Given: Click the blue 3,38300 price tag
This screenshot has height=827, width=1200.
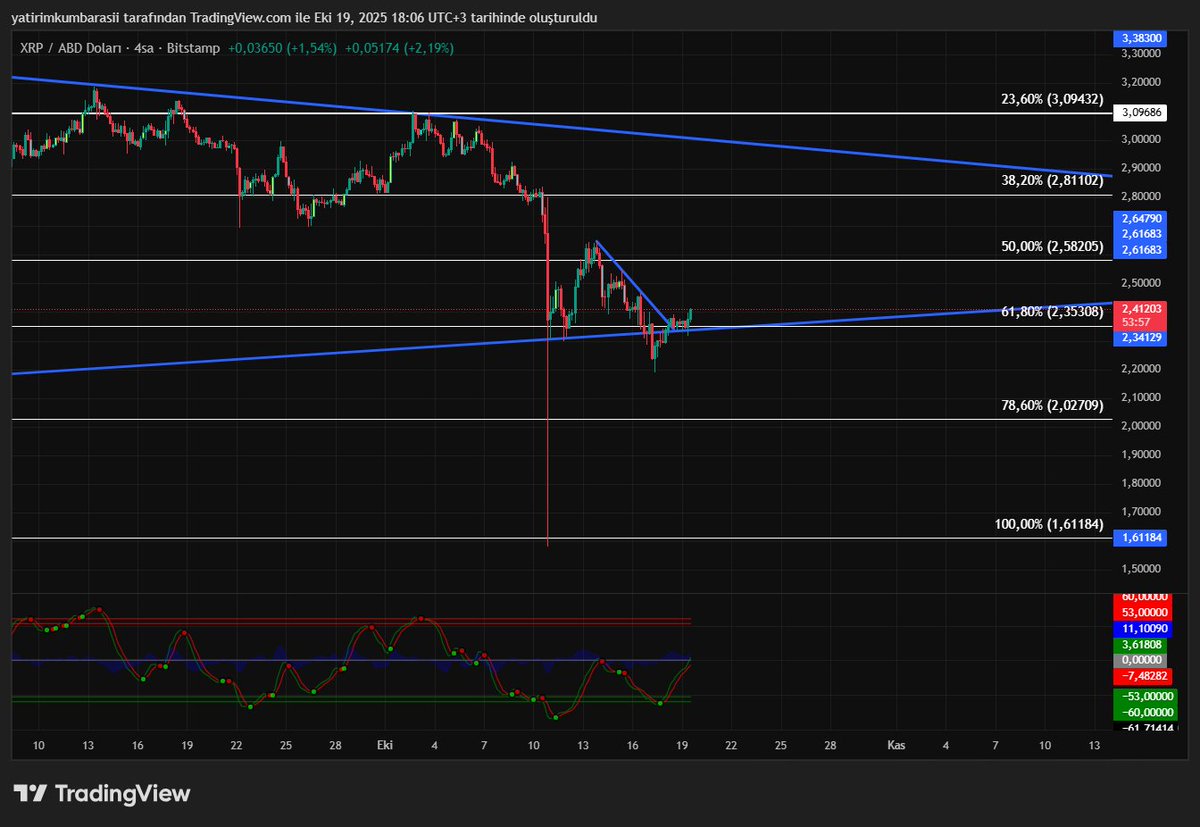Looking at the screenshot, I should click(1141, 38).
